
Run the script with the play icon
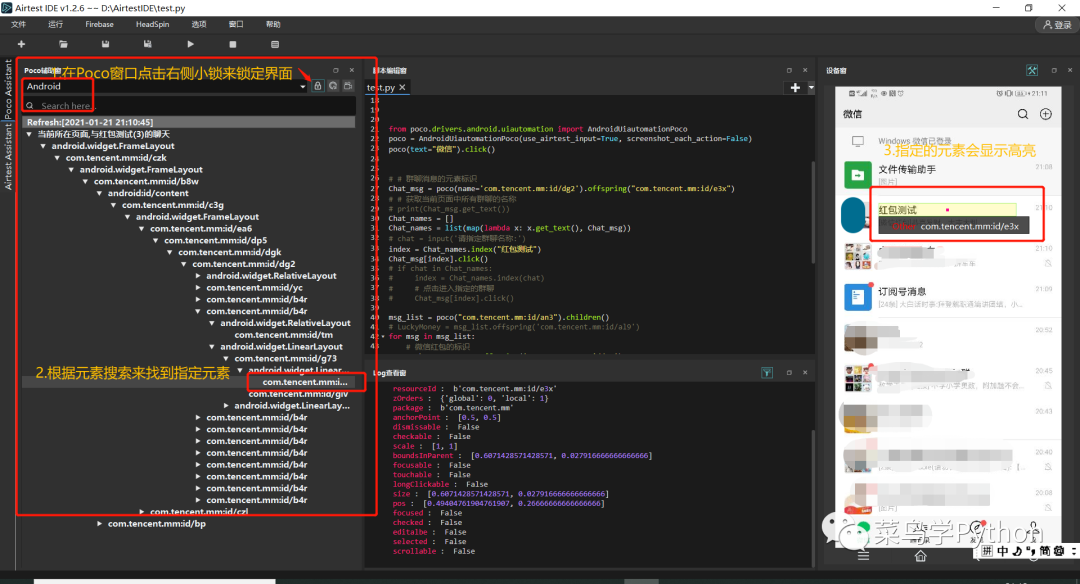(191, 44)
